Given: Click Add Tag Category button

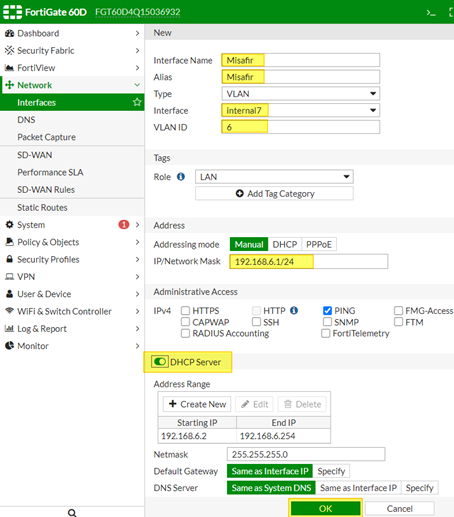Looking at the screenshot, I should pos(274,194).
